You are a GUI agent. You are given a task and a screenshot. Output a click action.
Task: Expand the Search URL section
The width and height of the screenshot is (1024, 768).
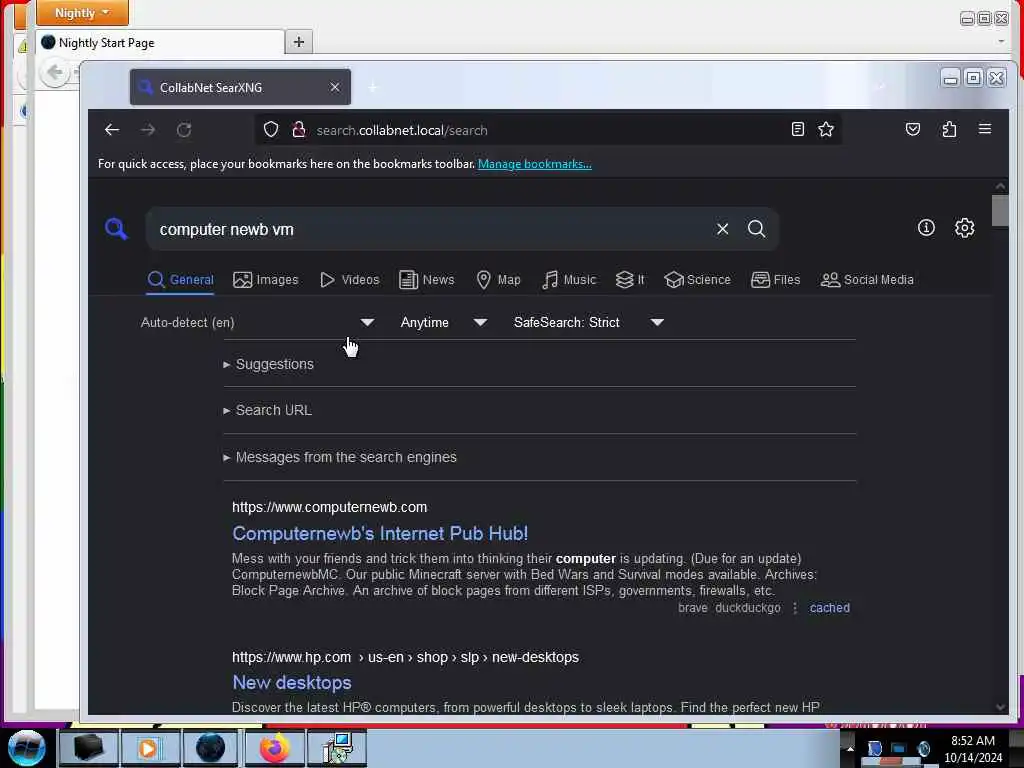268,410
